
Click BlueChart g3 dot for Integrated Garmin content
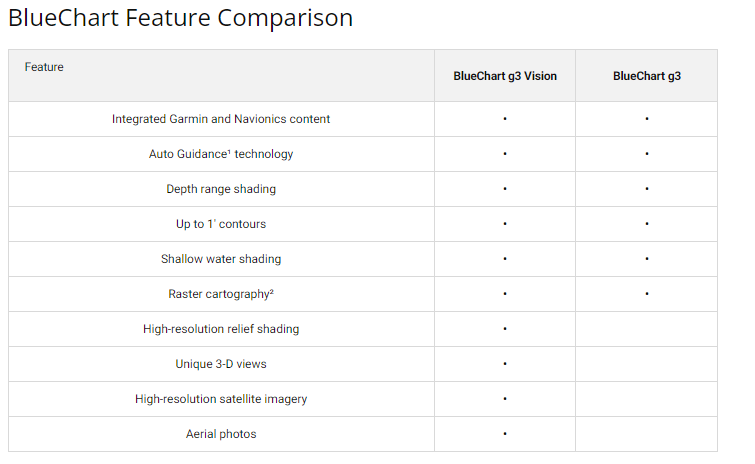(647, 119)
